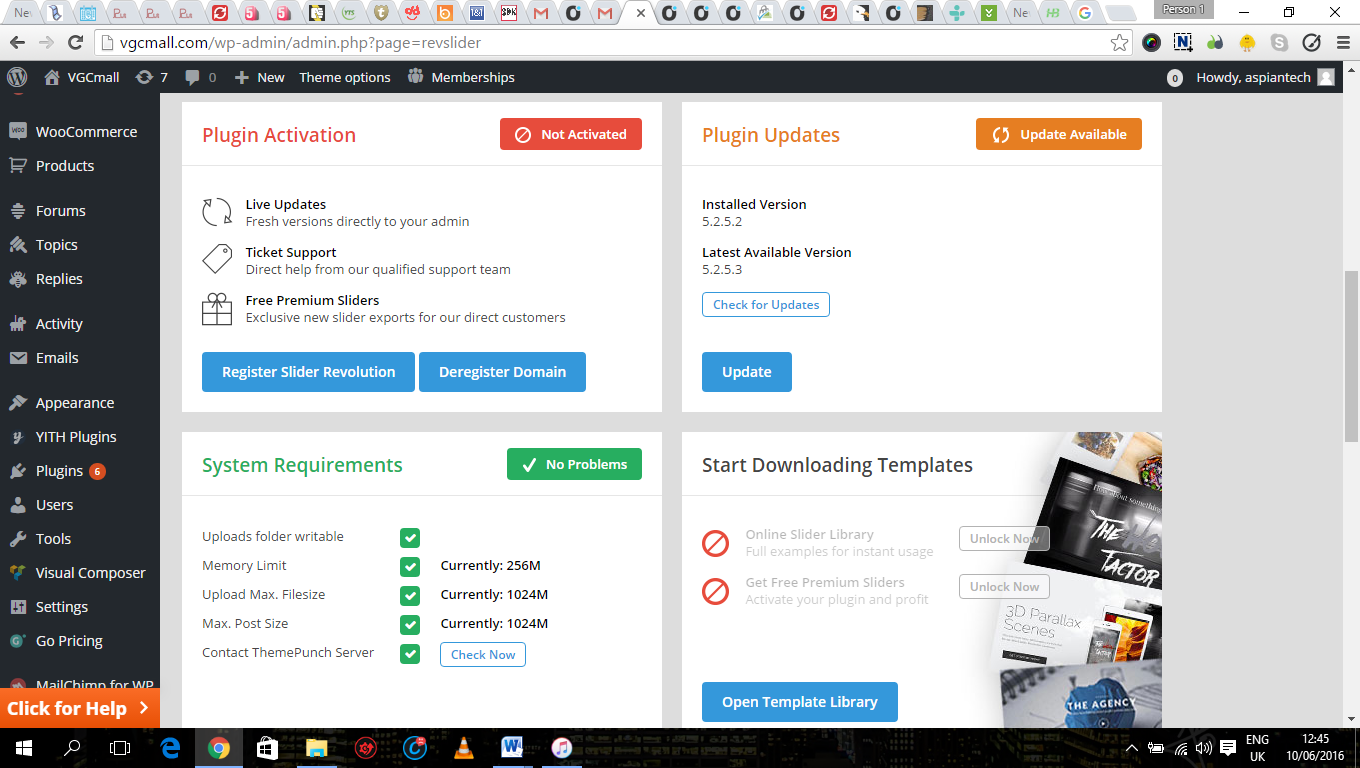Open Theme options in admin bar
Viewport: 1360px width, 768px height.
coord(345,77)
